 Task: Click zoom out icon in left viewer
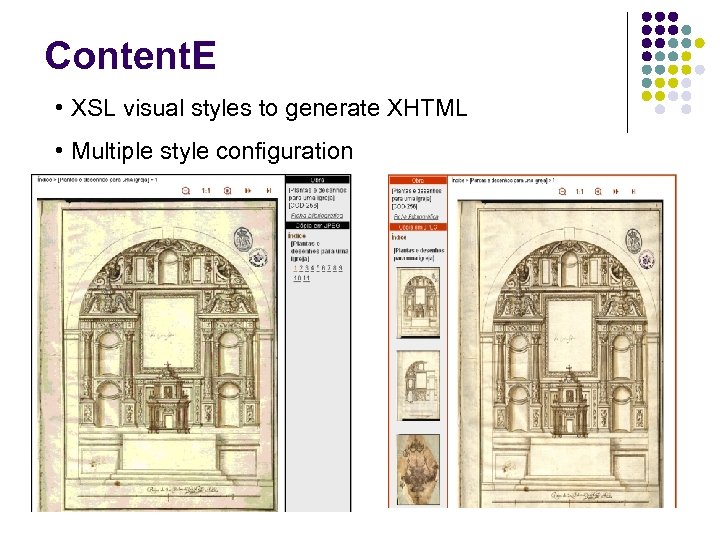[x=186, y=191]
